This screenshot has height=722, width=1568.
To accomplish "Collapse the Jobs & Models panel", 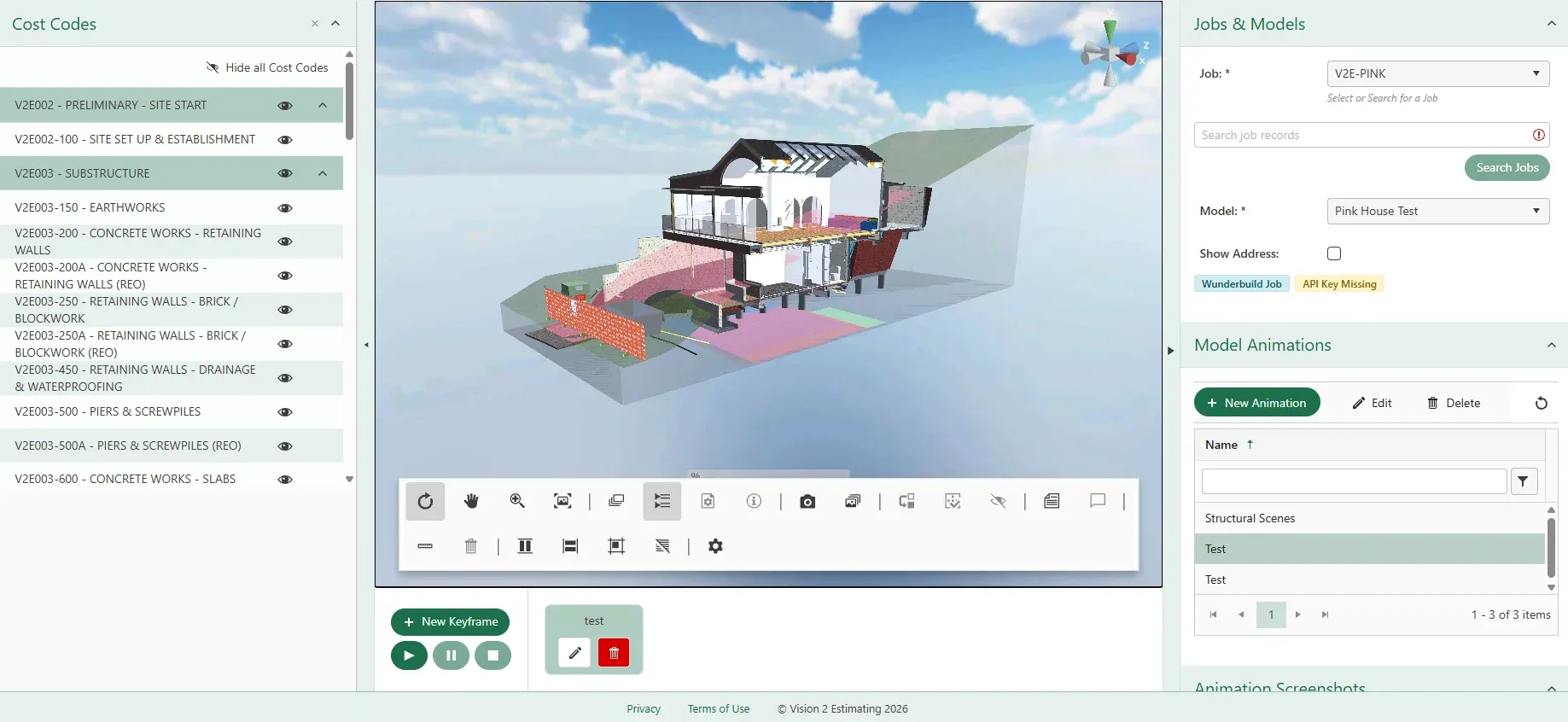I will tap(1552, 24).
